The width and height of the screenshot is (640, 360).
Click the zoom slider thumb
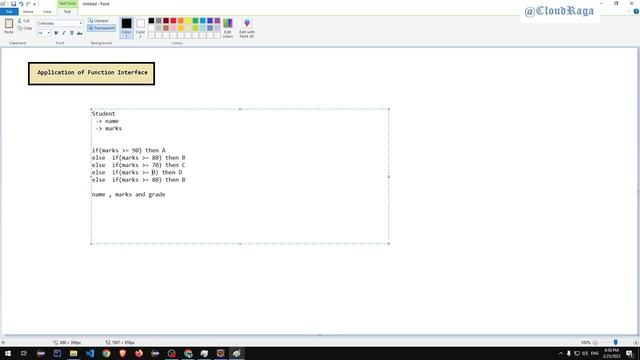(616, 342)
